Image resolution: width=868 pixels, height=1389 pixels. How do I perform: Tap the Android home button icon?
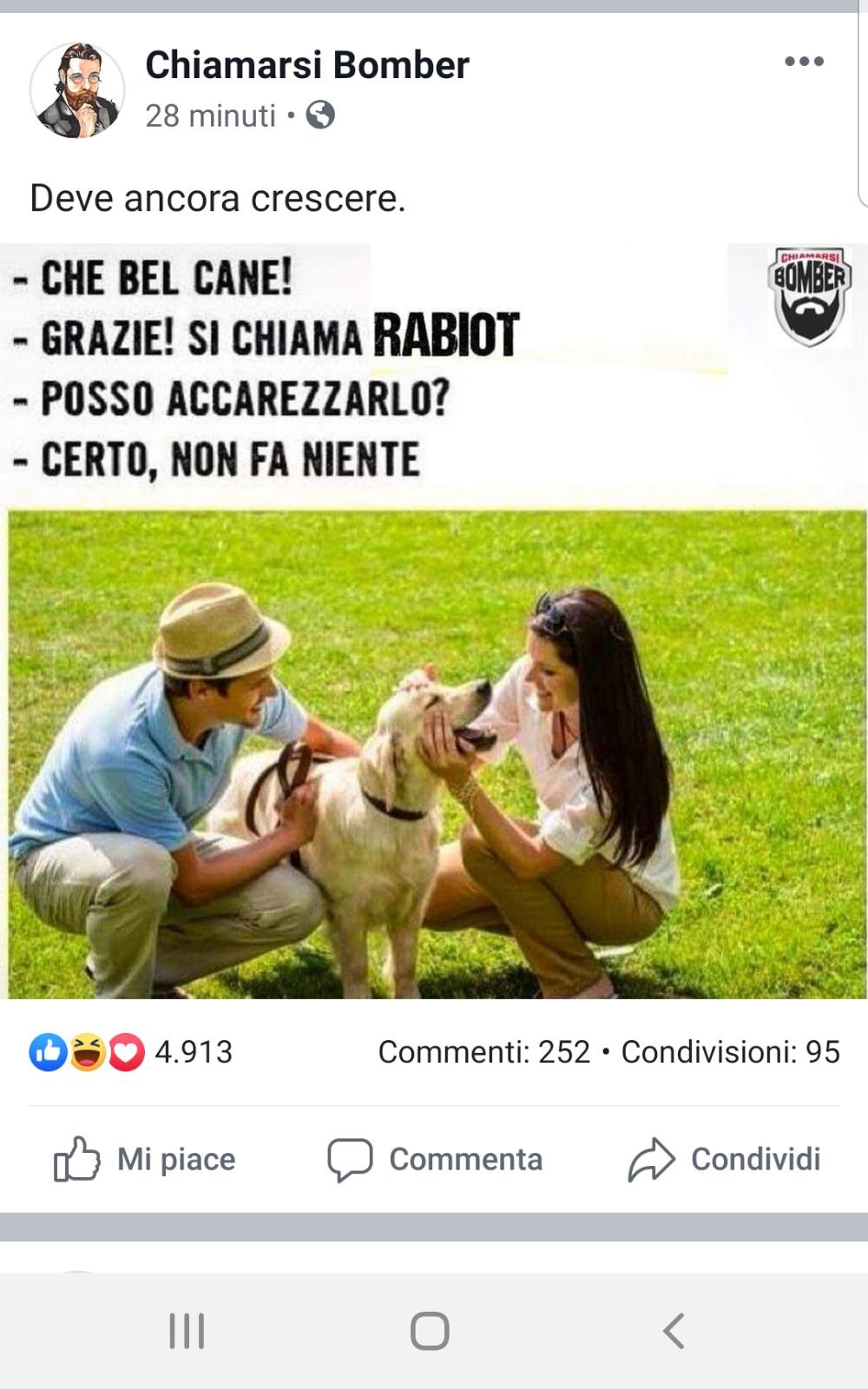tap(430, 1331)
